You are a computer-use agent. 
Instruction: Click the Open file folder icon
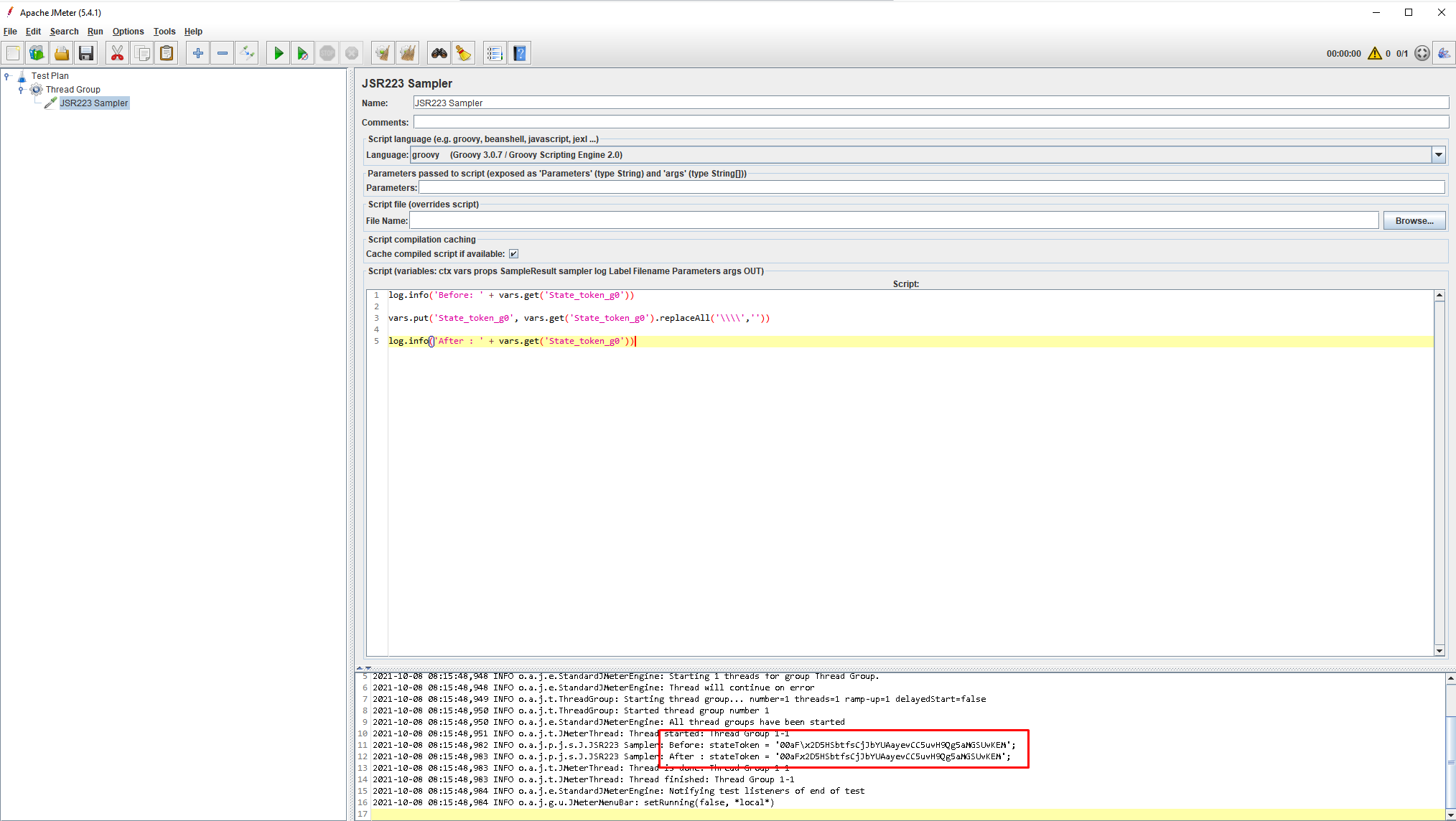(62, 53)
